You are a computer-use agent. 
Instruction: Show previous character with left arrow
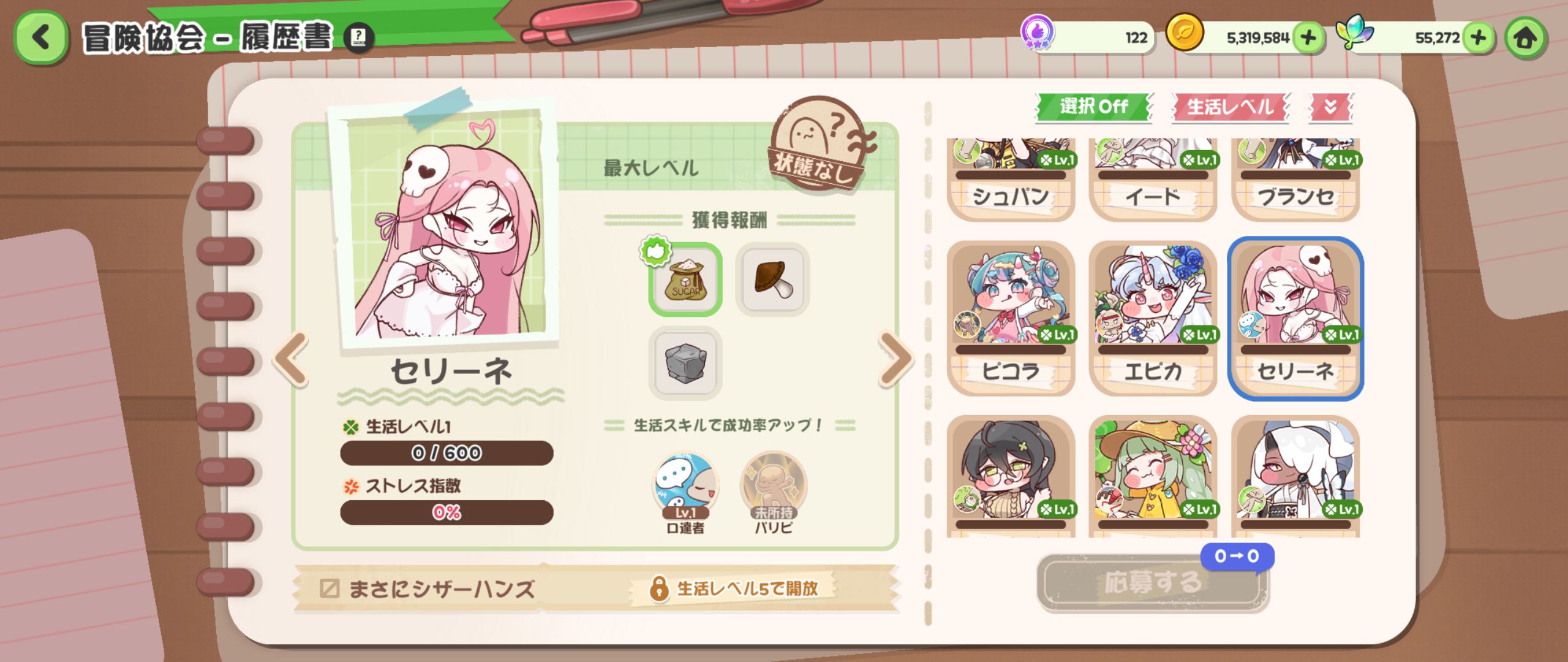pyautogui.click(x=292, y=359)
